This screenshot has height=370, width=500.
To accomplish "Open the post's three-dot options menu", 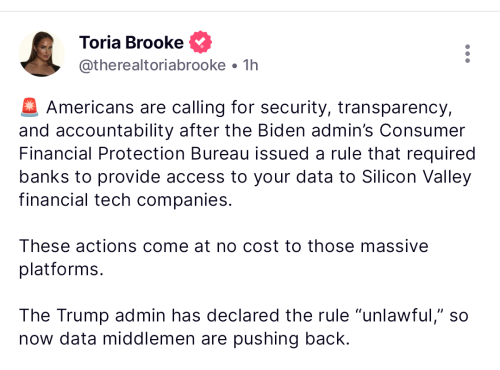I will click(467, 54).
